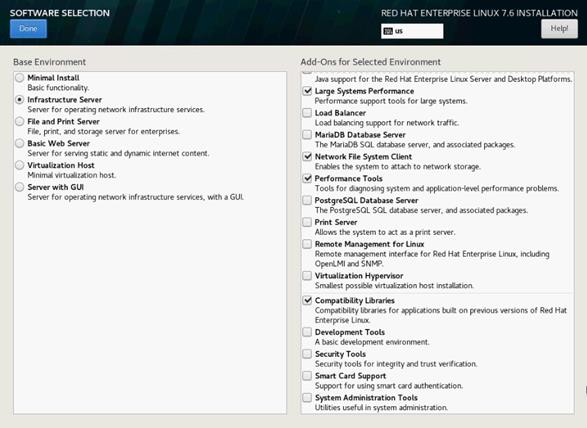Image resolution: width=587 pixels, height=428 pixels.
Task: Click 'Load balancing support for network traffic.' text
Action: (x=387, y=123)
